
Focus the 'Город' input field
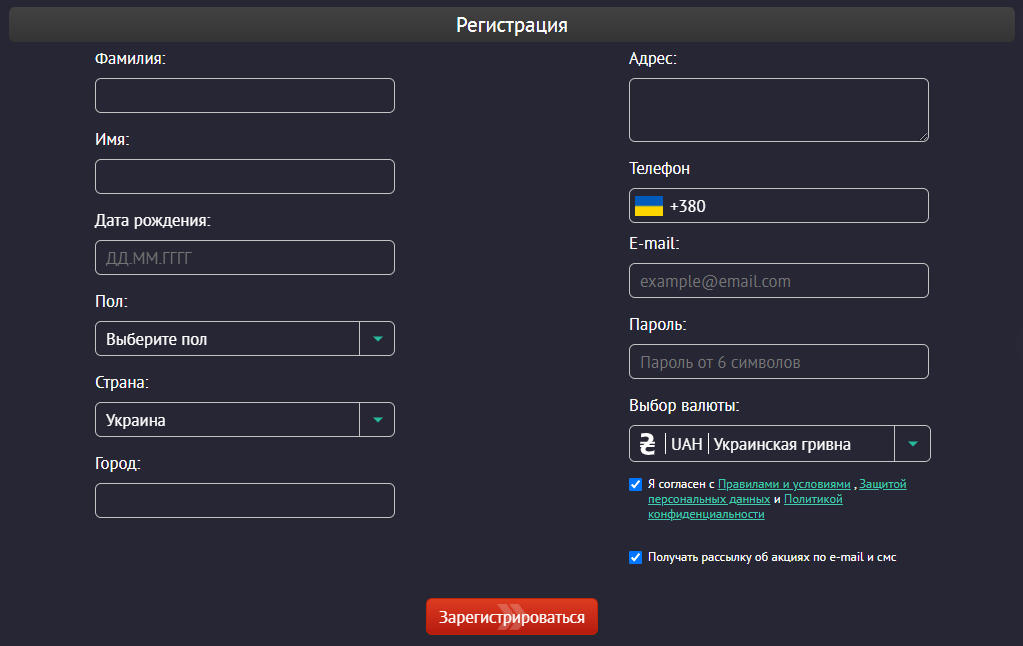(x=245, y=500)
